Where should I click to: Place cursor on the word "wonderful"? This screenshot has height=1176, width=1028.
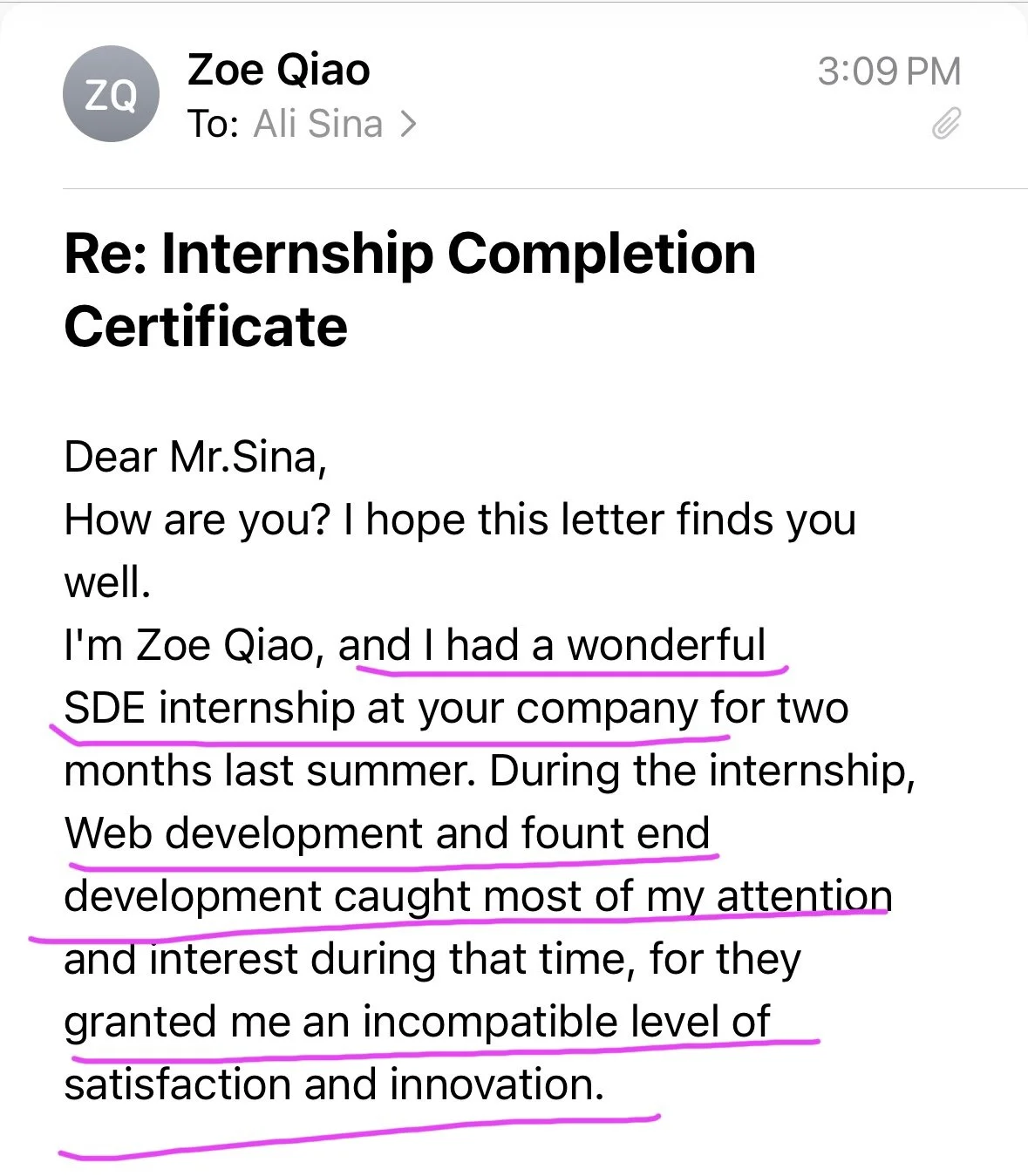click(666, 645)
